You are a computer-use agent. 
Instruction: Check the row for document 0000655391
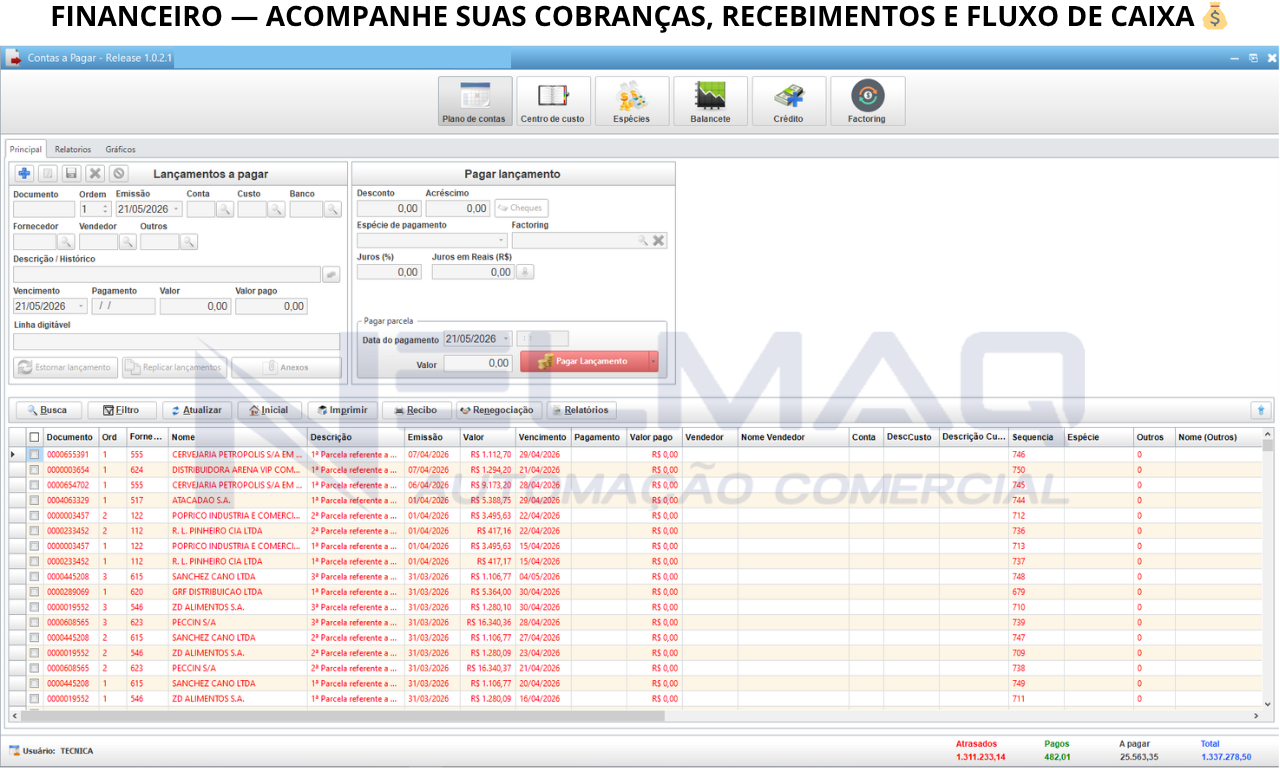point(34,454)
